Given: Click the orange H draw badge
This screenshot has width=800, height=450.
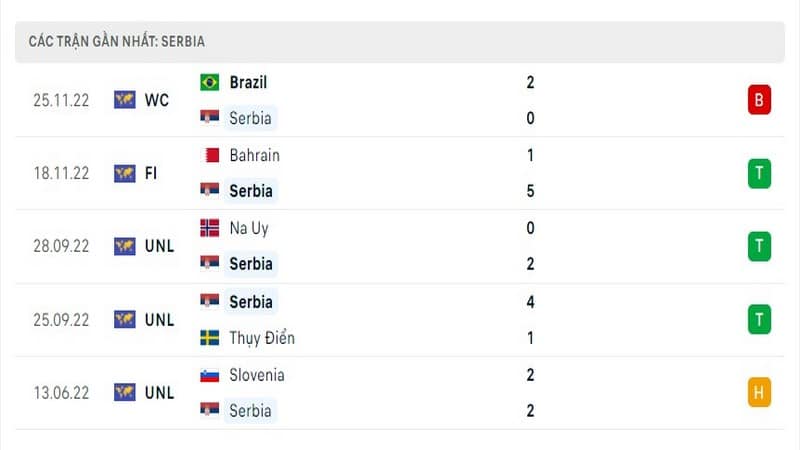Looking at the screenshot, I should 759,392.
